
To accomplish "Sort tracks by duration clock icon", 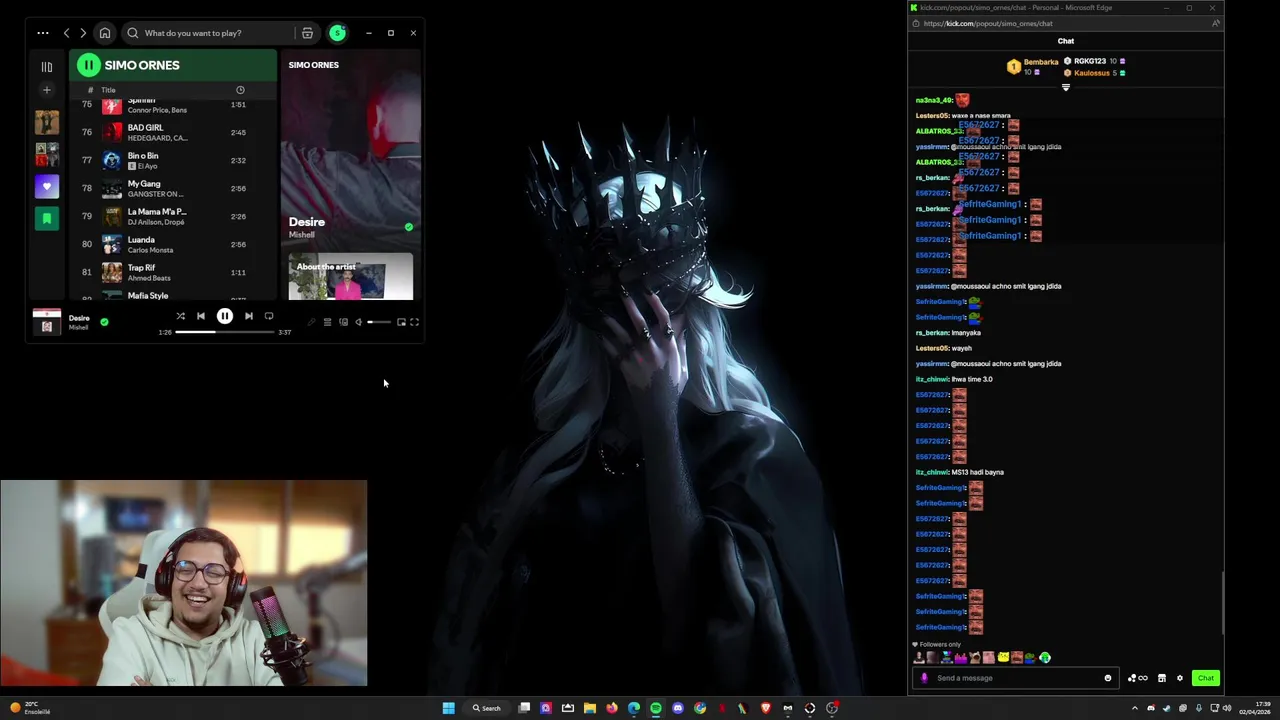I will click(x=240, y=90).
